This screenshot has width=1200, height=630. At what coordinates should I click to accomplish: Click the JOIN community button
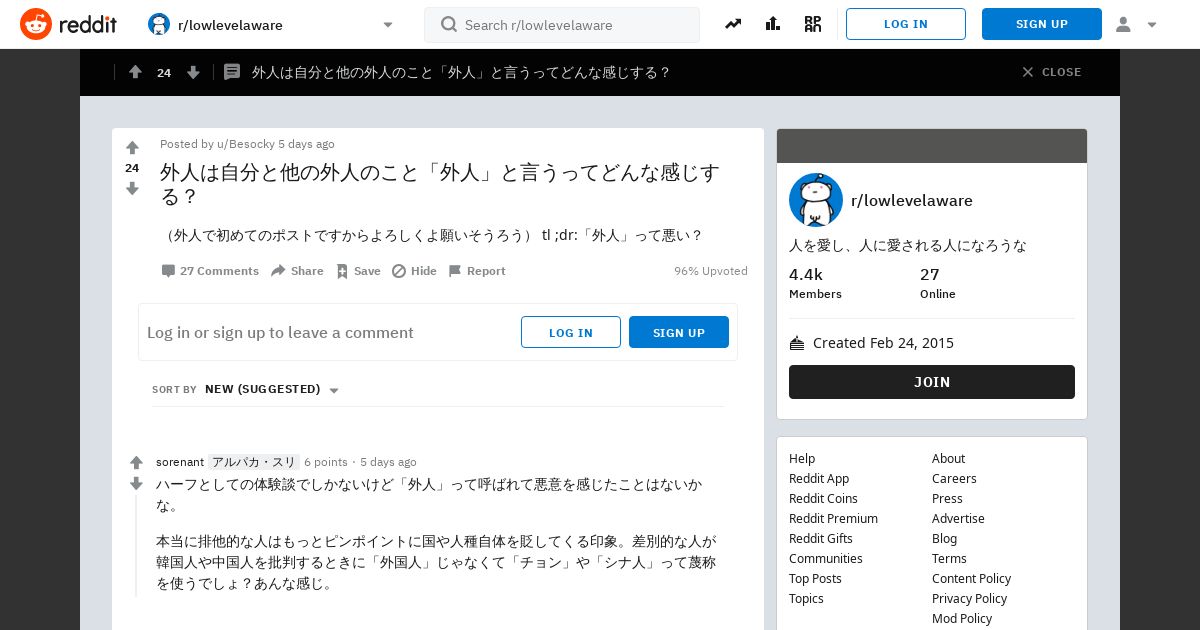coord(932,382)
